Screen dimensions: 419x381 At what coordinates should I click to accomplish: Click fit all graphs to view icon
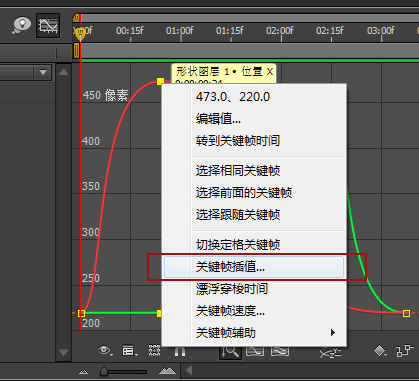click(x=280, y=351)
